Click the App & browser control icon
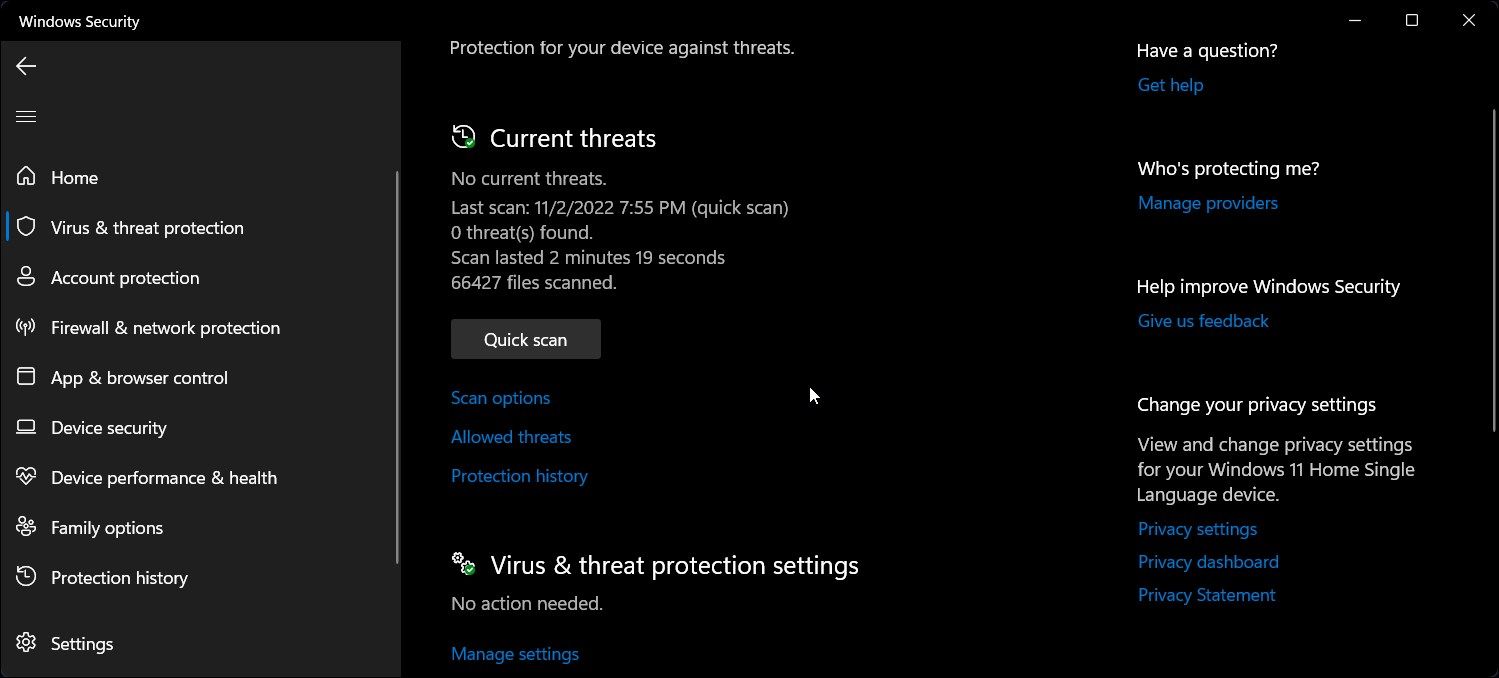Screen dimensions: 1499x678 (x=26, y=377)
